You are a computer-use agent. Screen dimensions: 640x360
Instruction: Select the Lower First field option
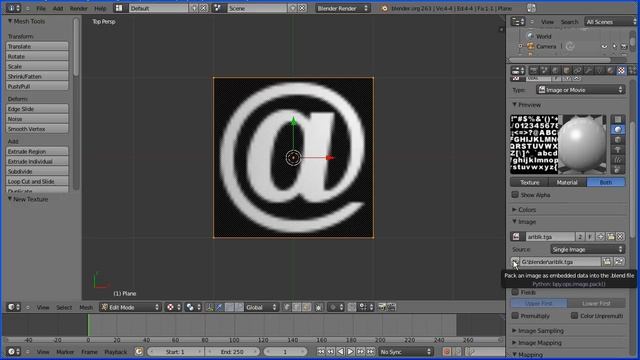coord(596,303)
